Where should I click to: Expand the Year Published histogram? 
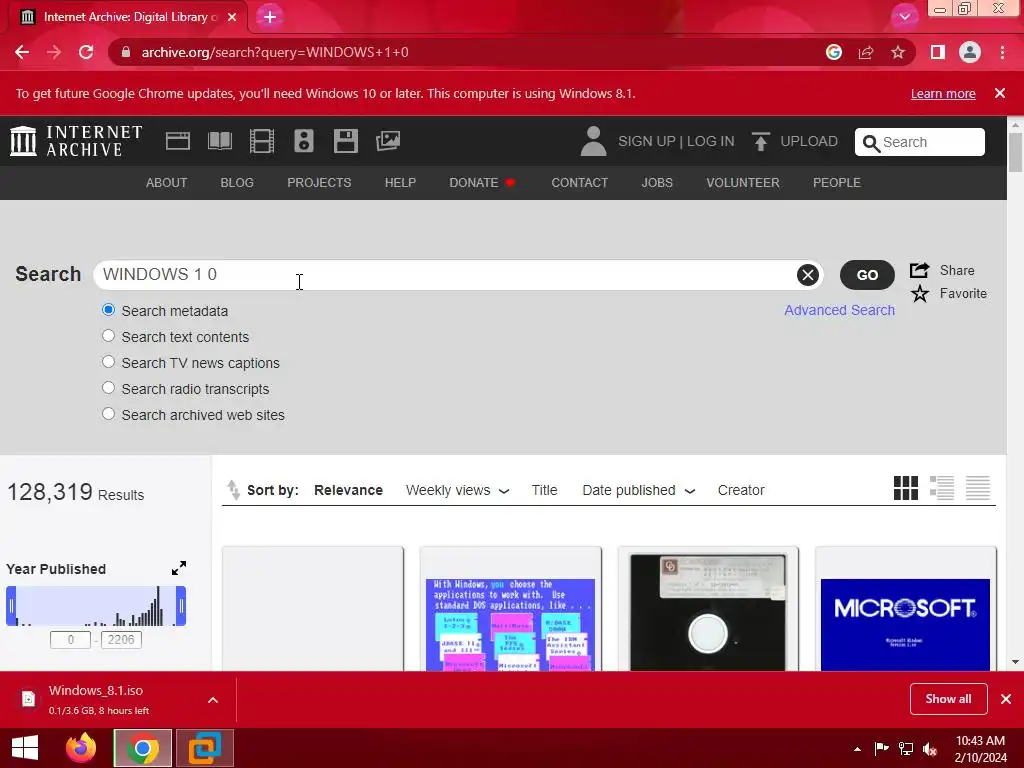pyautogui.click(x=179, y=568)
